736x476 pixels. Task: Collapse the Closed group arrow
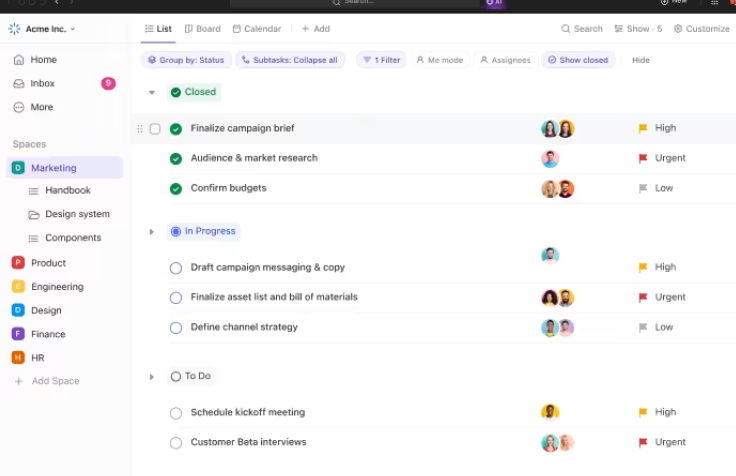(x=152, y=92)
